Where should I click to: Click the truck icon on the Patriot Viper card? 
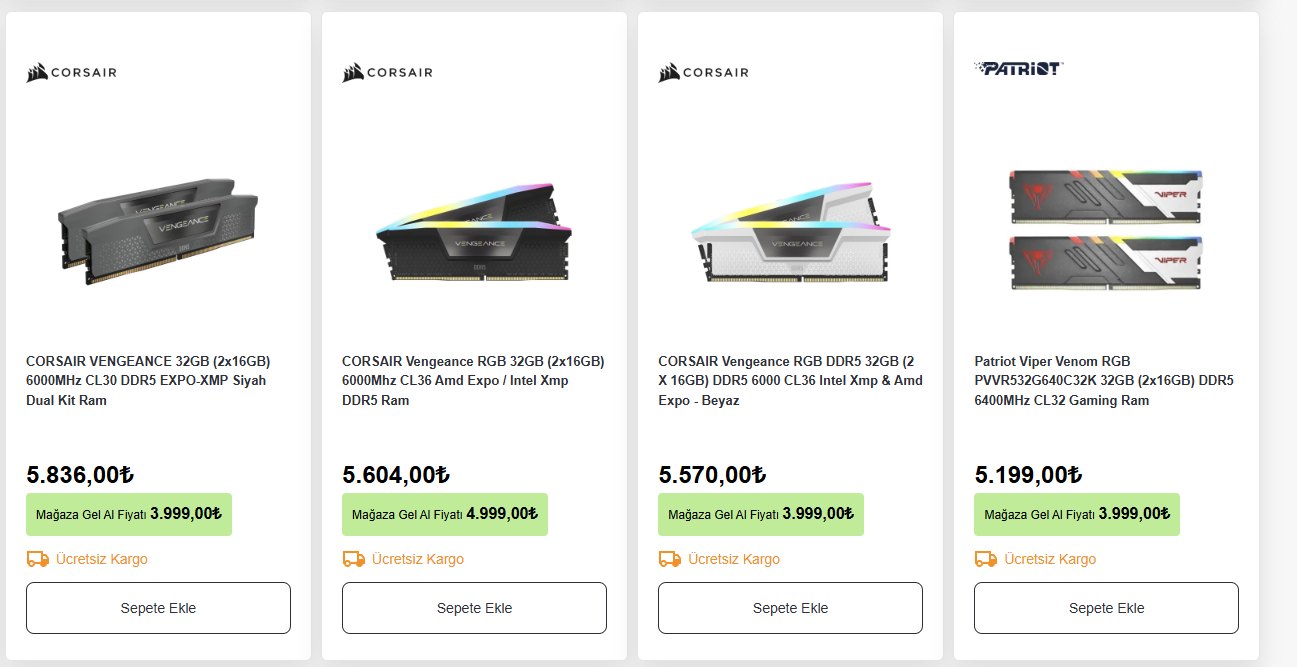click(986, 559)
